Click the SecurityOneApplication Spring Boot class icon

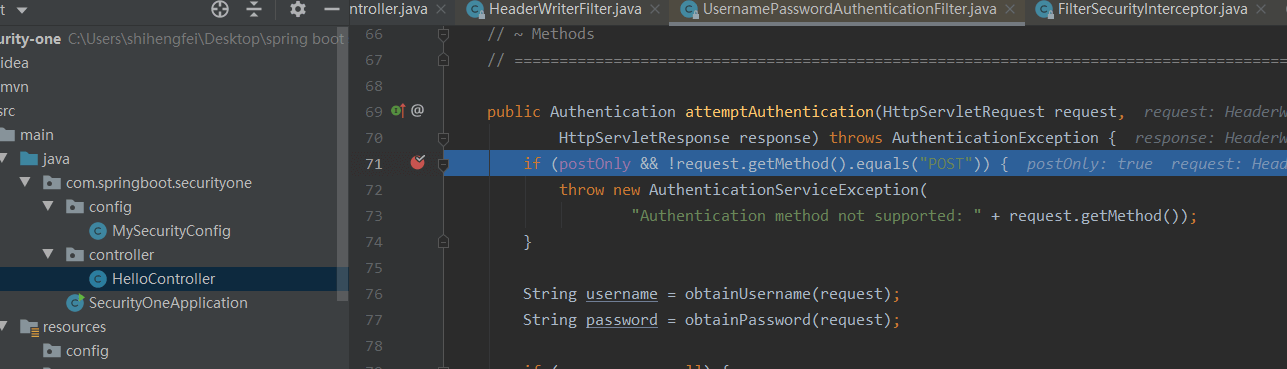coord(75,303)
